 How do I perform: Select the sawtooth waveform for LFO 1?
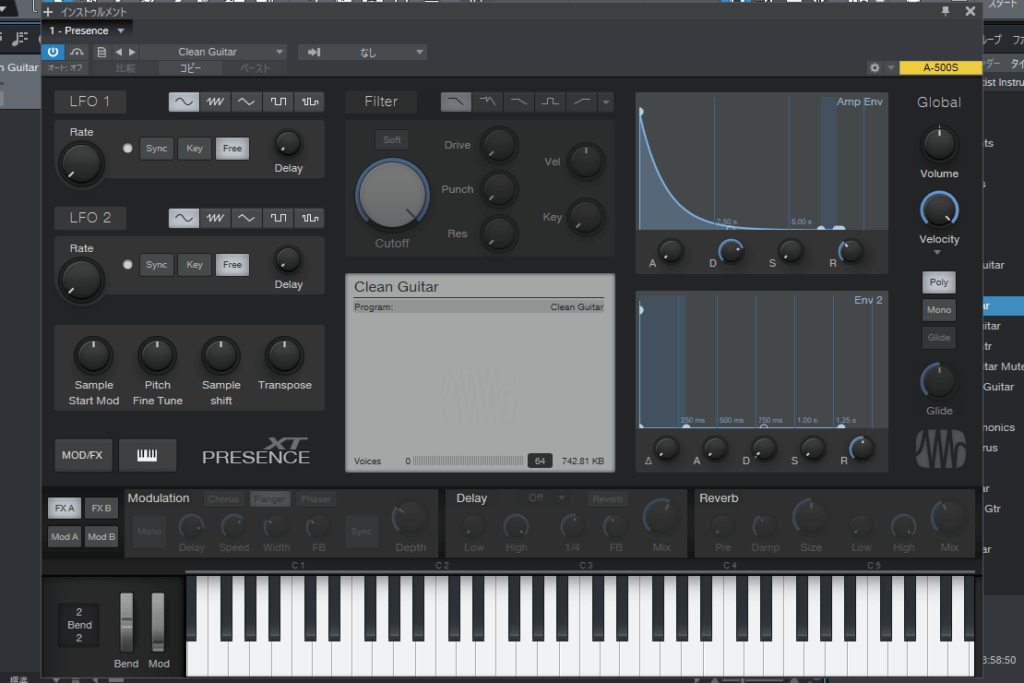pyautogui.click(x=214, y=102)
